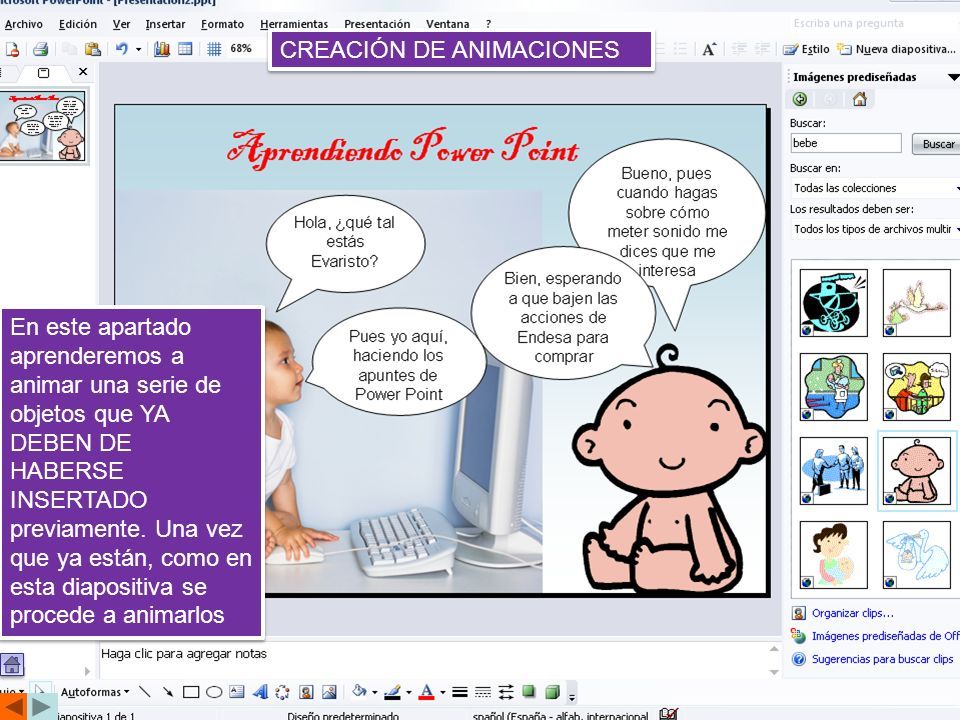This screenshot has height=720, width=960.
Task: Open the font color dropdown arrow
Action: (443, 692)
